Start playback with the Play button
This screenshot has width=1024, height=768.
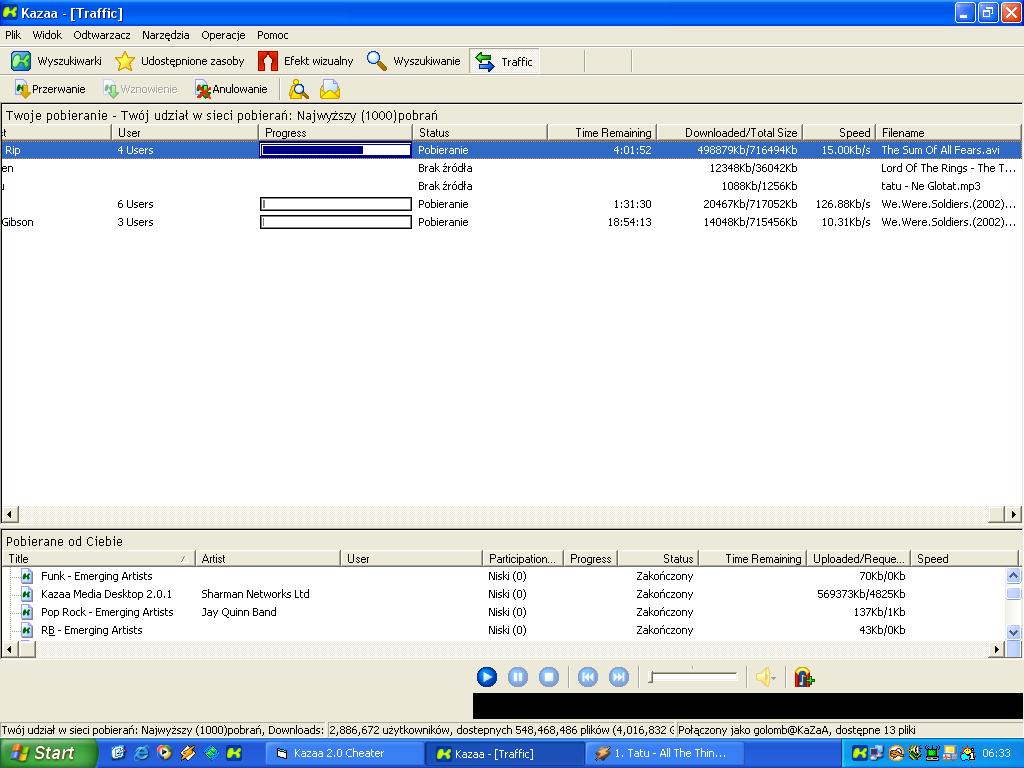(x=487, y=677)
